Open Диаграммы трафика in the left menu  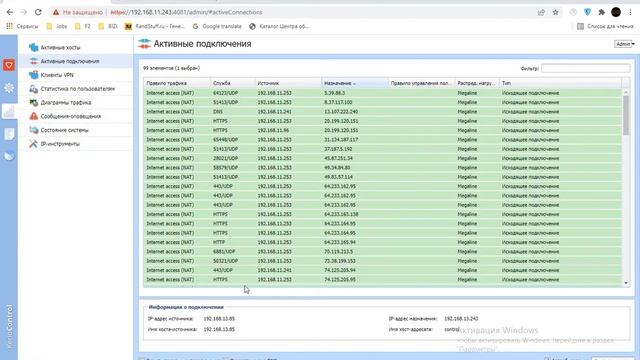66,102
